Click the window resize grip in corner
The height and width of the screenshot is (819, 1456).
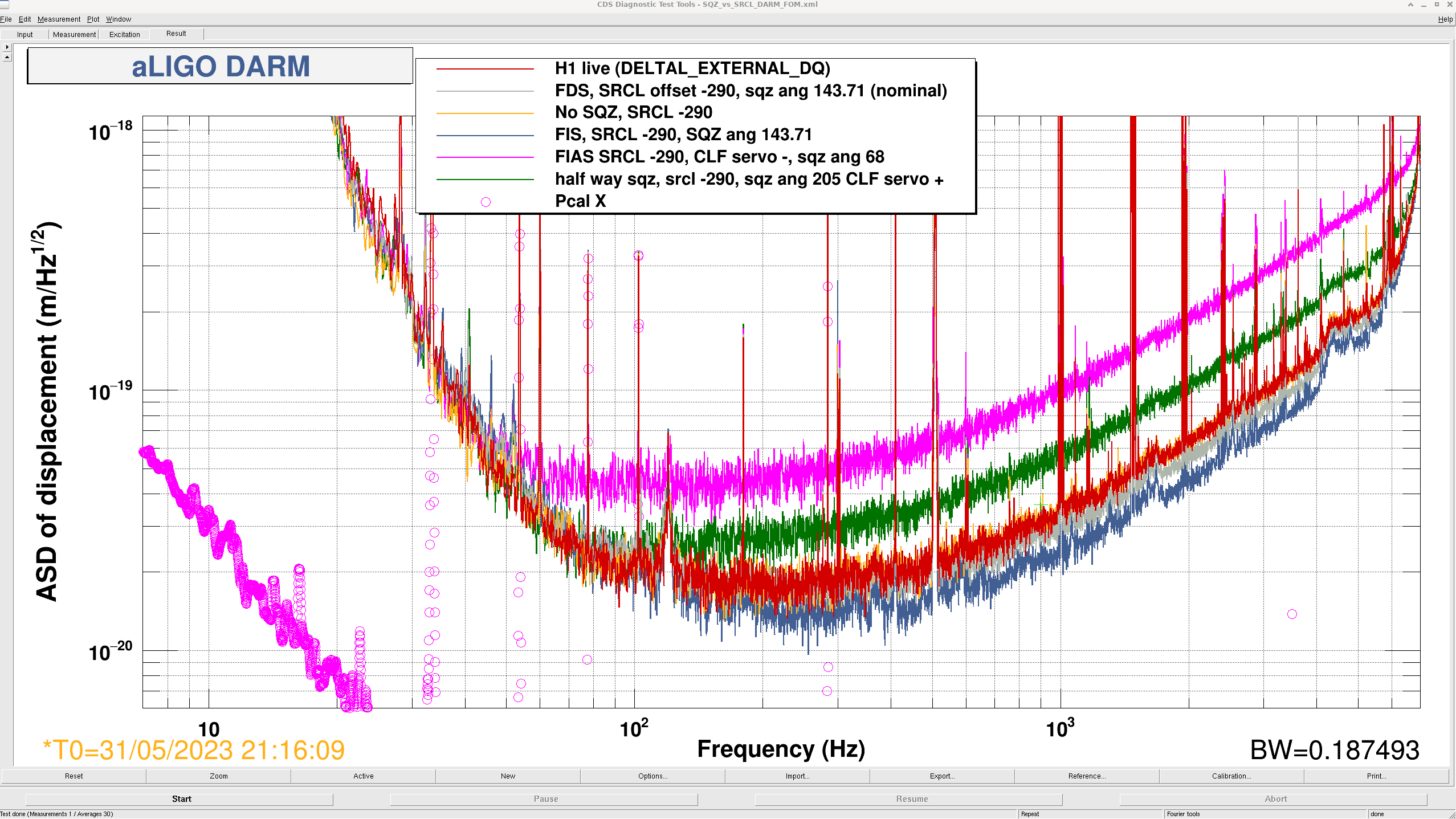(1451, 814)
